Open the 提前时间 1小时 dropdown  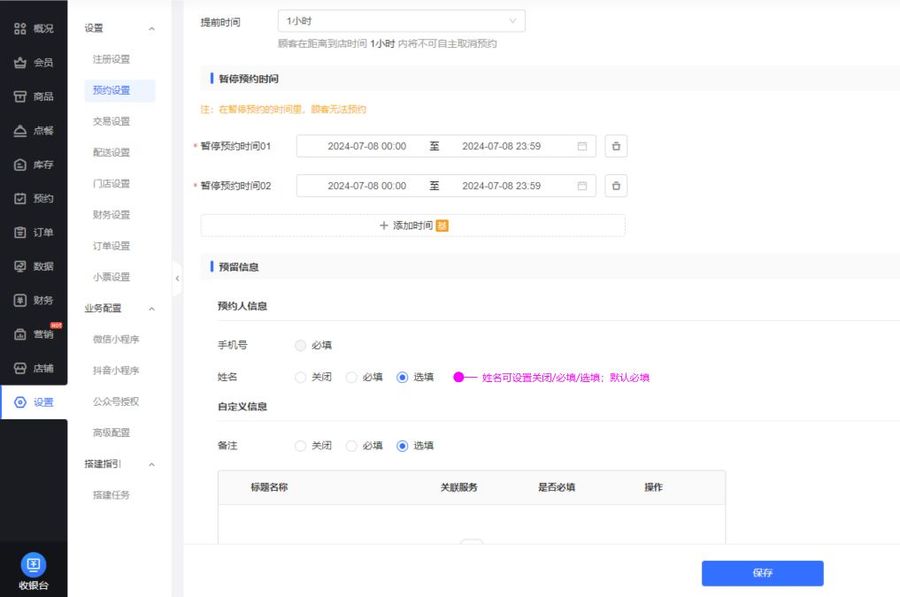(x=401, y=21)
